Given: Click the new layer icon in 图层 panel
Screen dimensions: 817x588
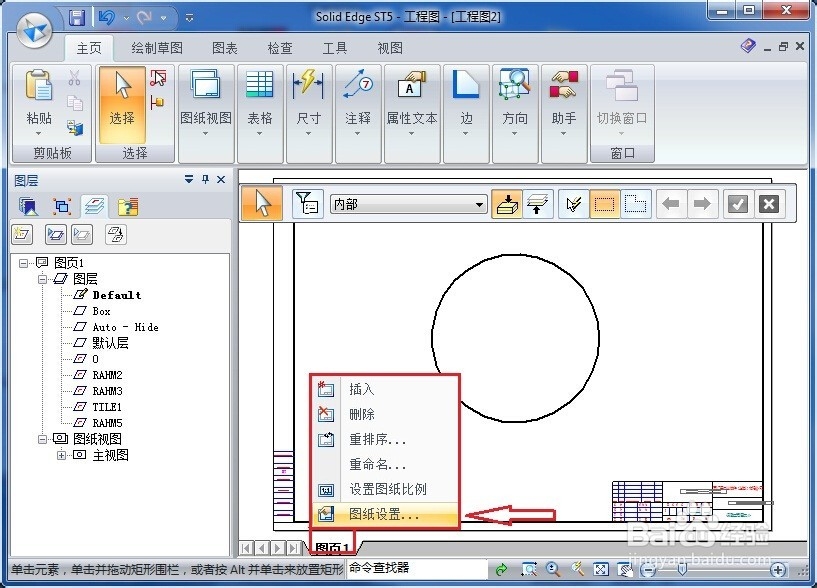Looking at the screenshot, I should coord(20,233).
